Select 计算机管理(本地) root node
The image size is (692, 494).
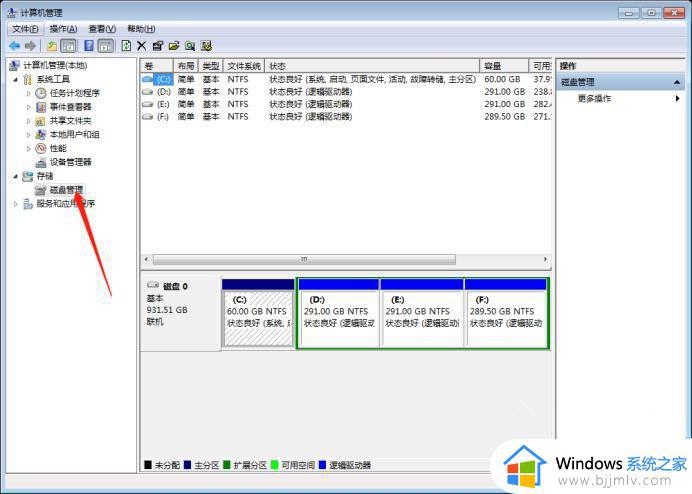[x=55, y=65]
